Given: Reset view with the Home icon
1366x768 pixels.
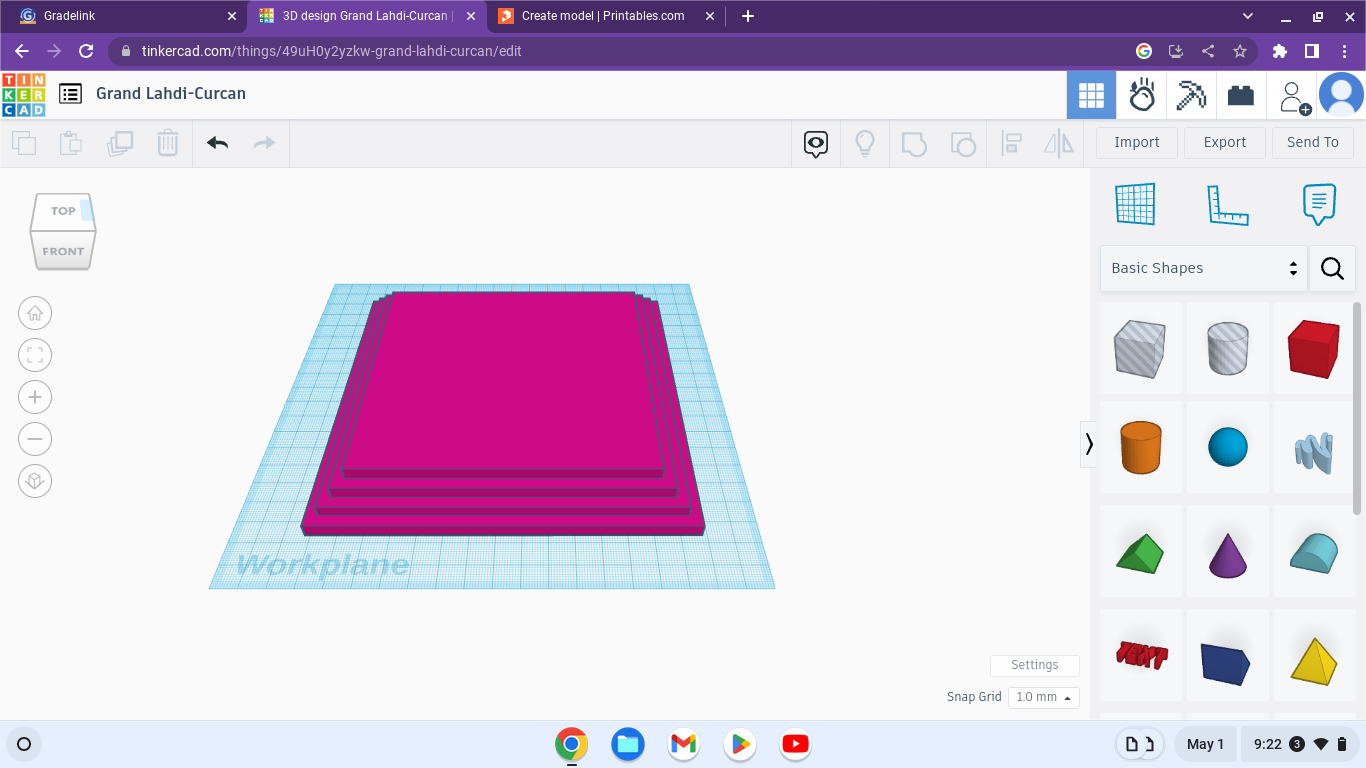Looking at the screenshot, I should 35,313.
